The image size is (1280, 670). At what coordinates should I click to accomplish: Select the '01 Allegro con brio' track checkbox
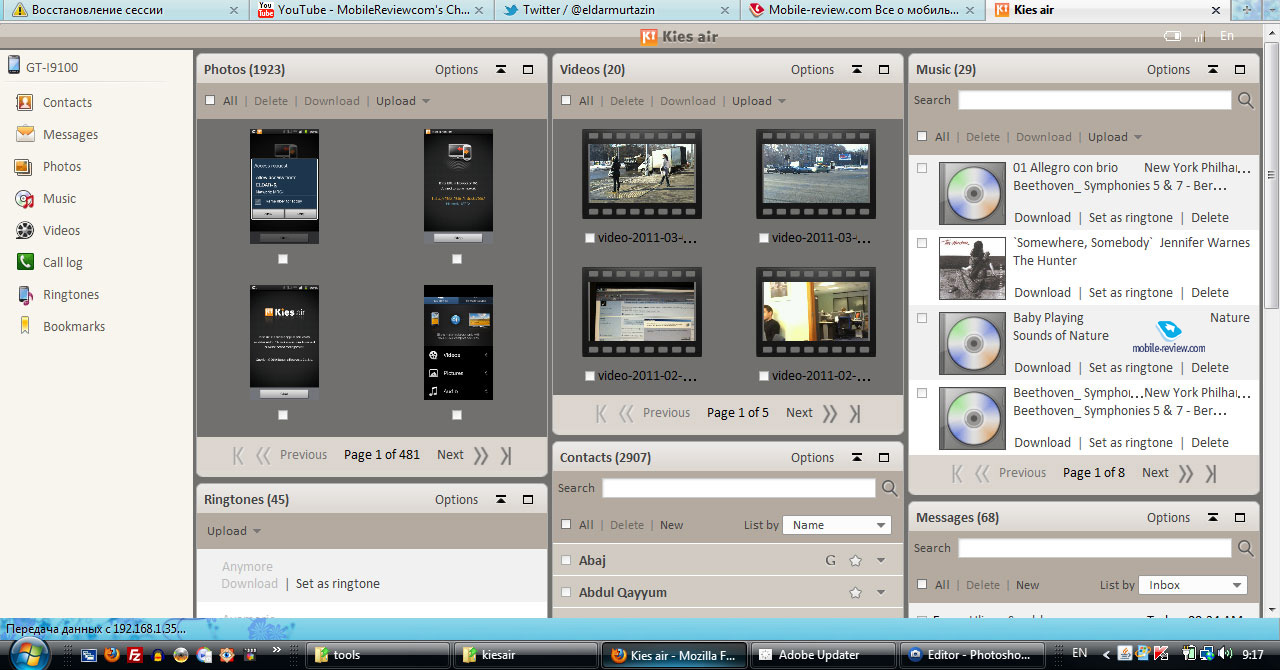(x=922, y=168)
